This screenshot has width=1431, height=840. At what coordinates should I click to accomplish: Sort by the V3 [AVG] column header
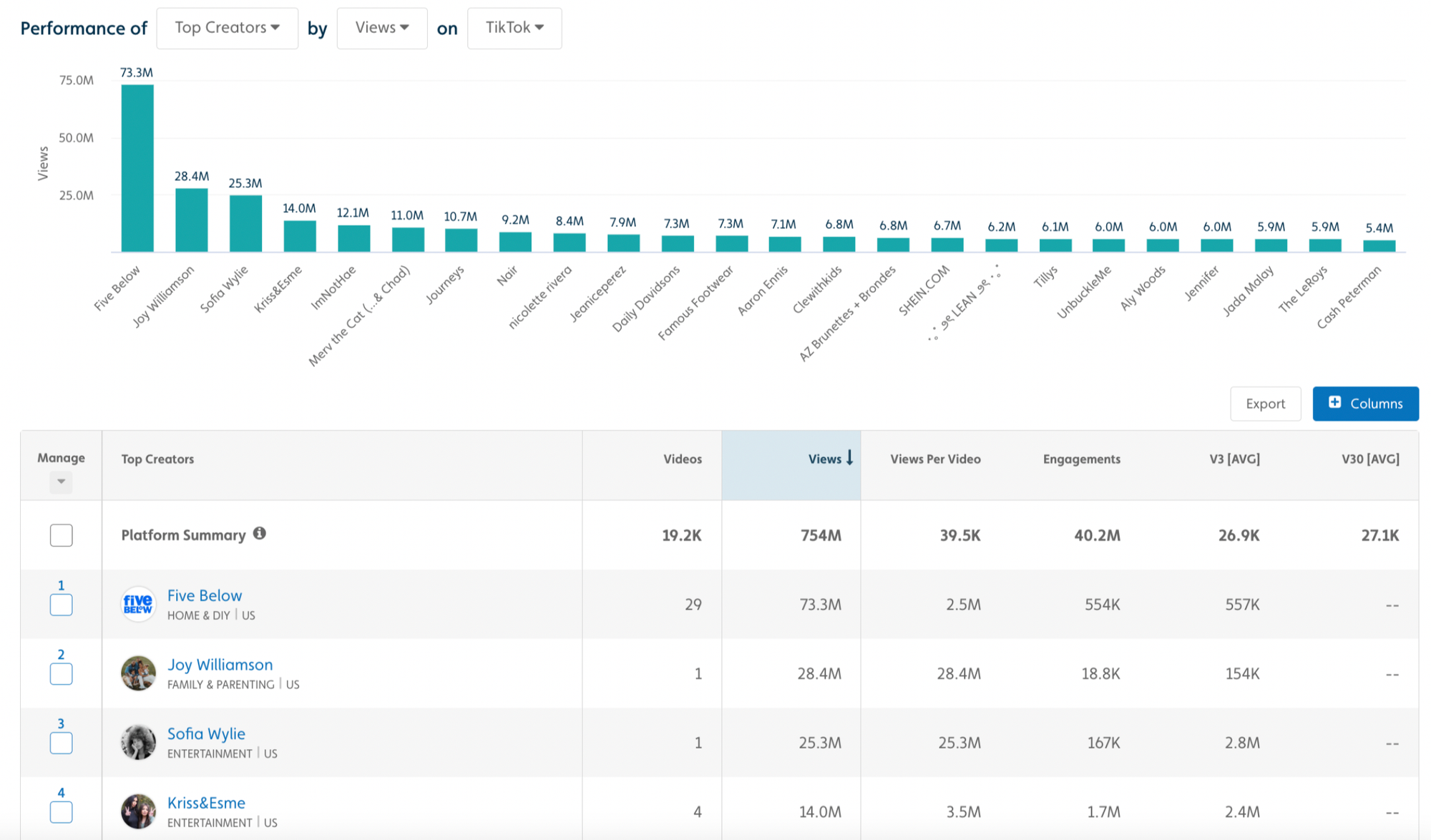coord(1234,459)
